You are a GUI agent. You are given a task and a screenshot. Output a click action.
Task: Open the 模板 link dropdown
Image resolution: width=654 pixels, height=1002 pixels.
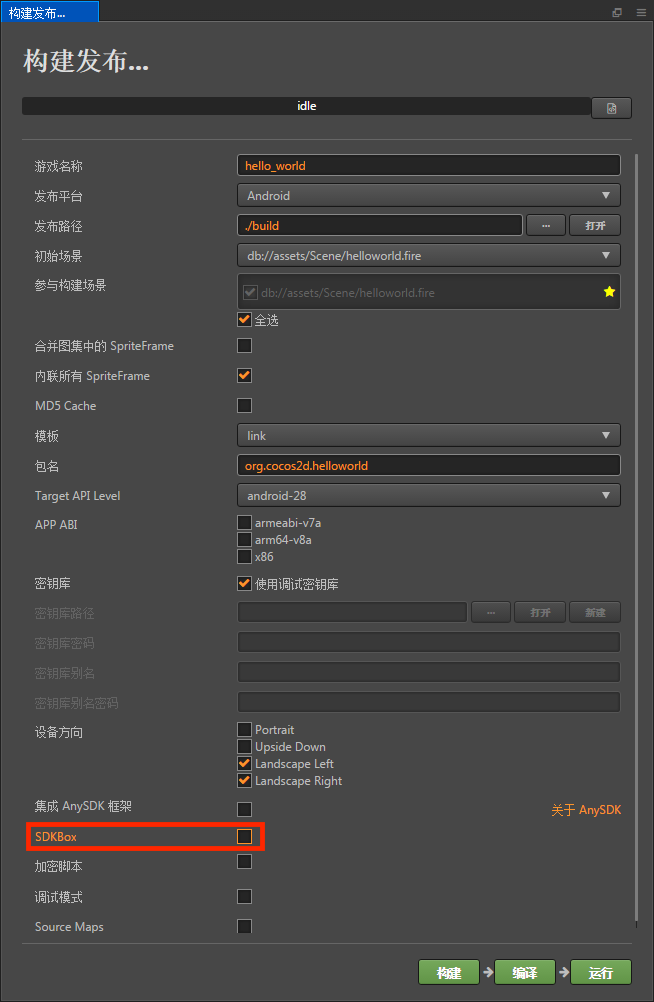(x=429, y=436)
